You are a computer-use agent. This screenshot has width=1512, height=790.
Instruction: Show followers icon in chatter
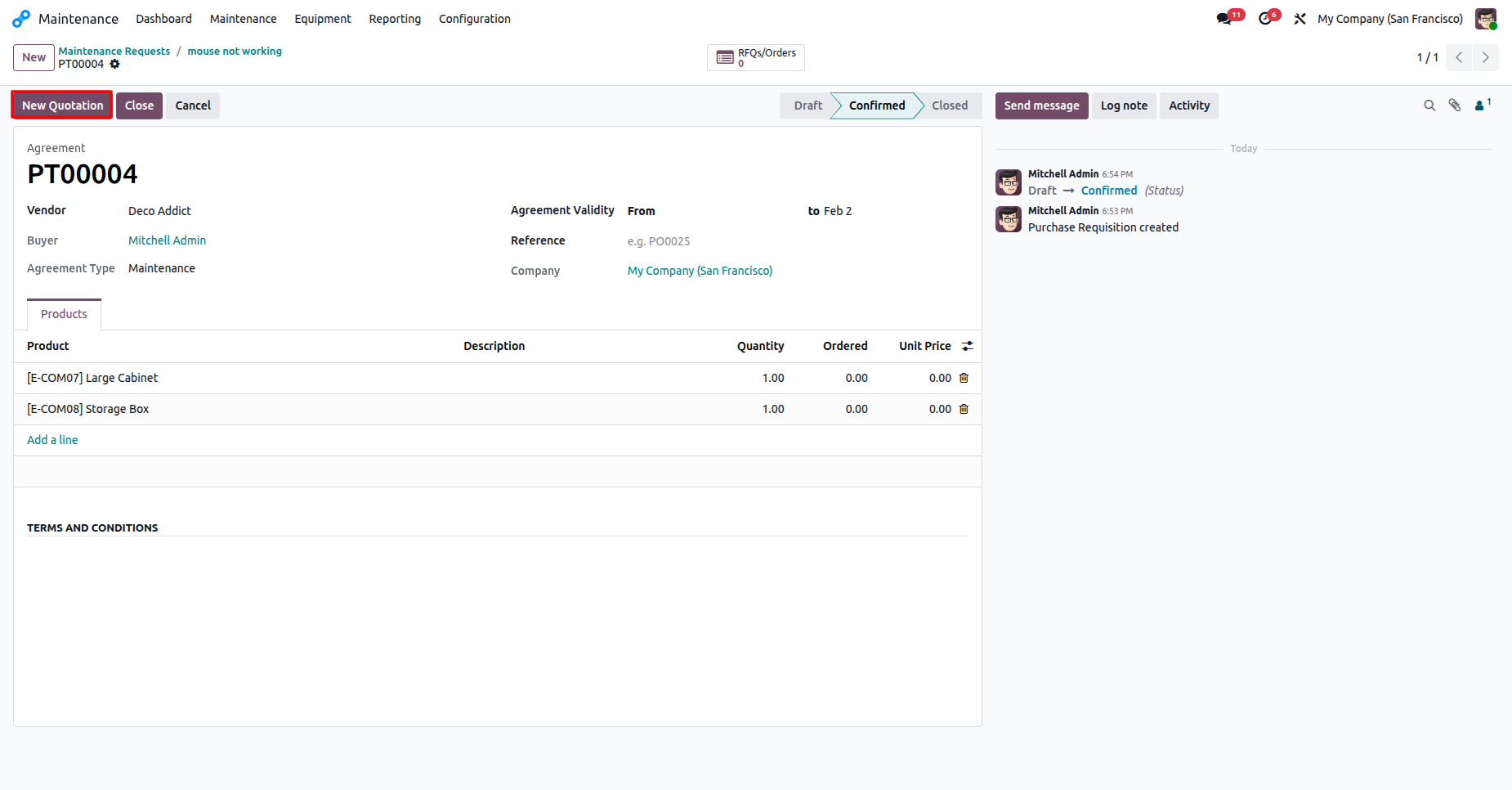(1482, 105)
